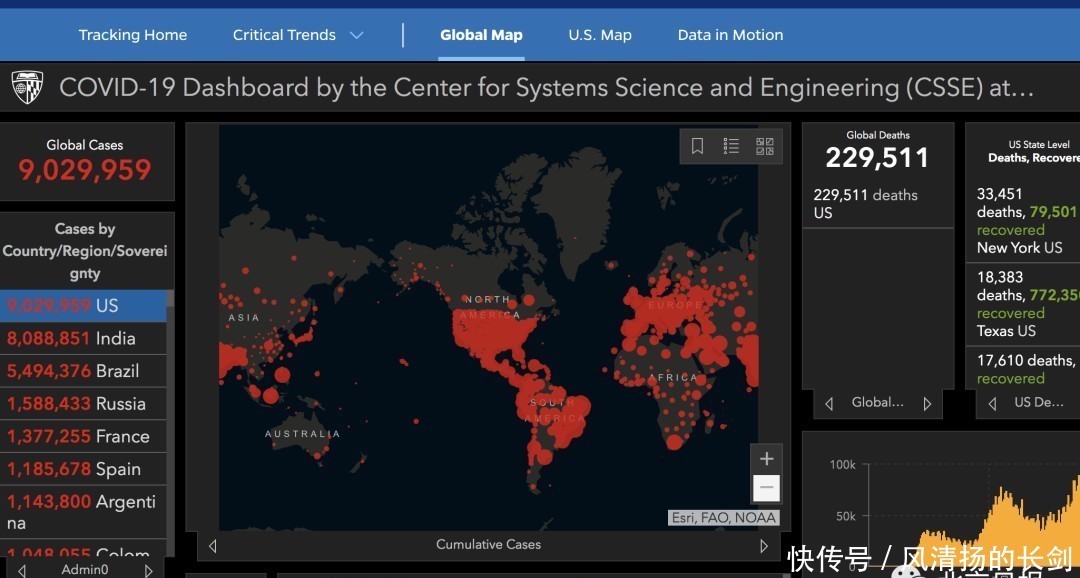Select France with 1,377,255 cases
The height and width of the screenshot is (578, 1080).
(x=83, y=436)
